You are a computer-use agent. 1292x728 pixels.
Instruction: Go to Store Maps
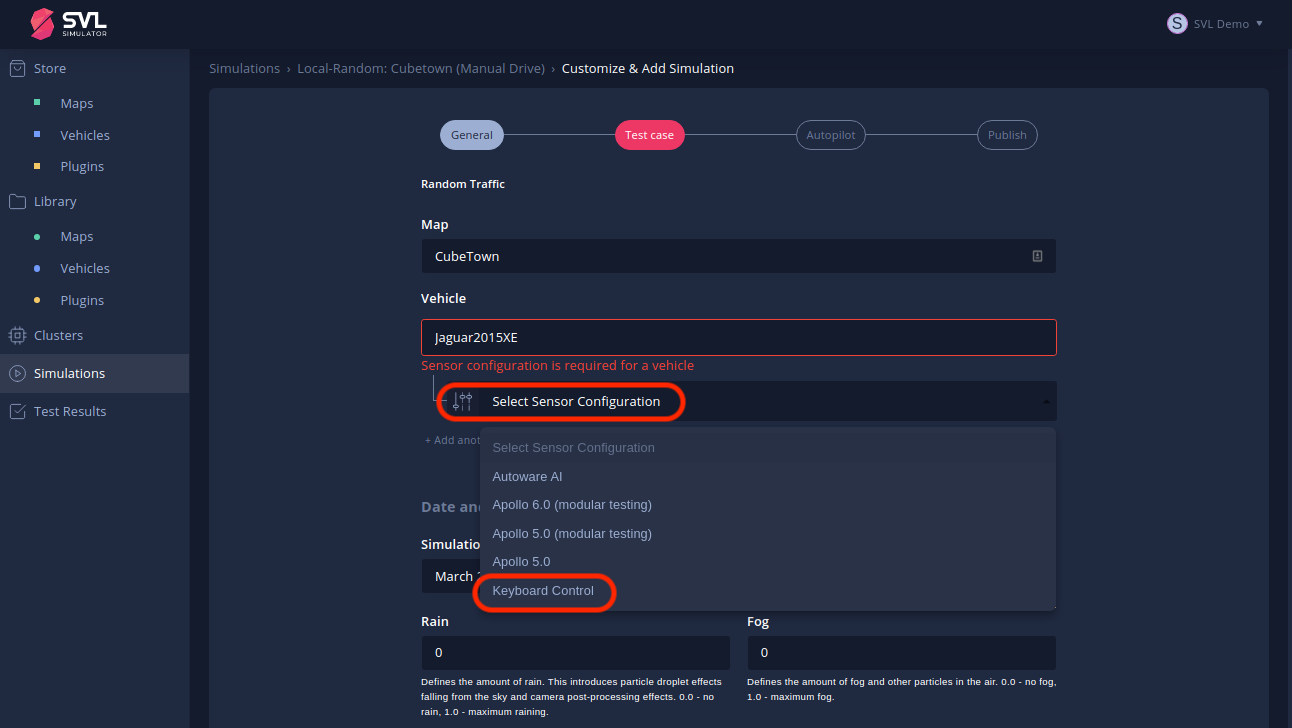pos(76,104)
